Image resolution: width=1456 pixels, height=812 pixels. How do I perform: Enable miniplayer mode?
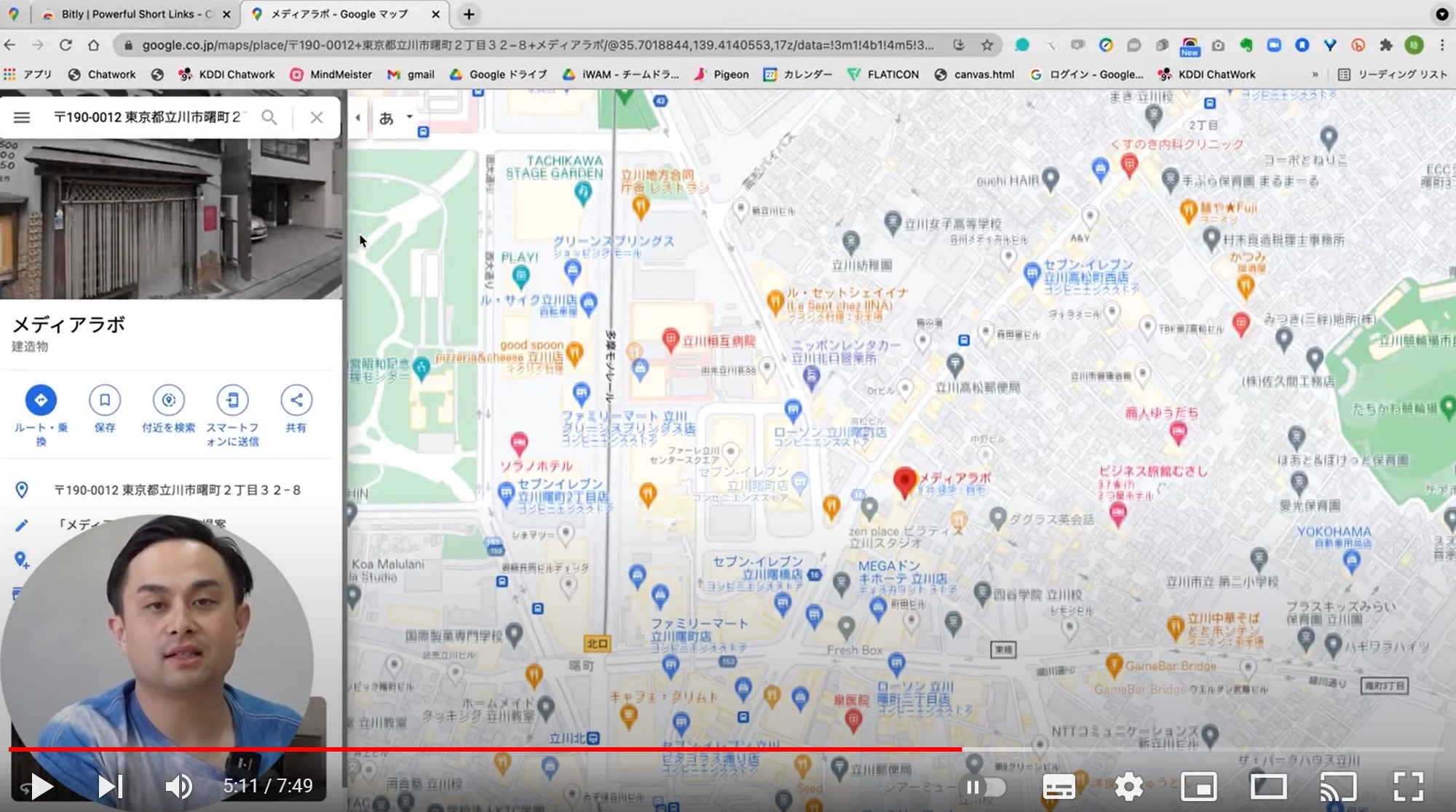point(1199,787)
